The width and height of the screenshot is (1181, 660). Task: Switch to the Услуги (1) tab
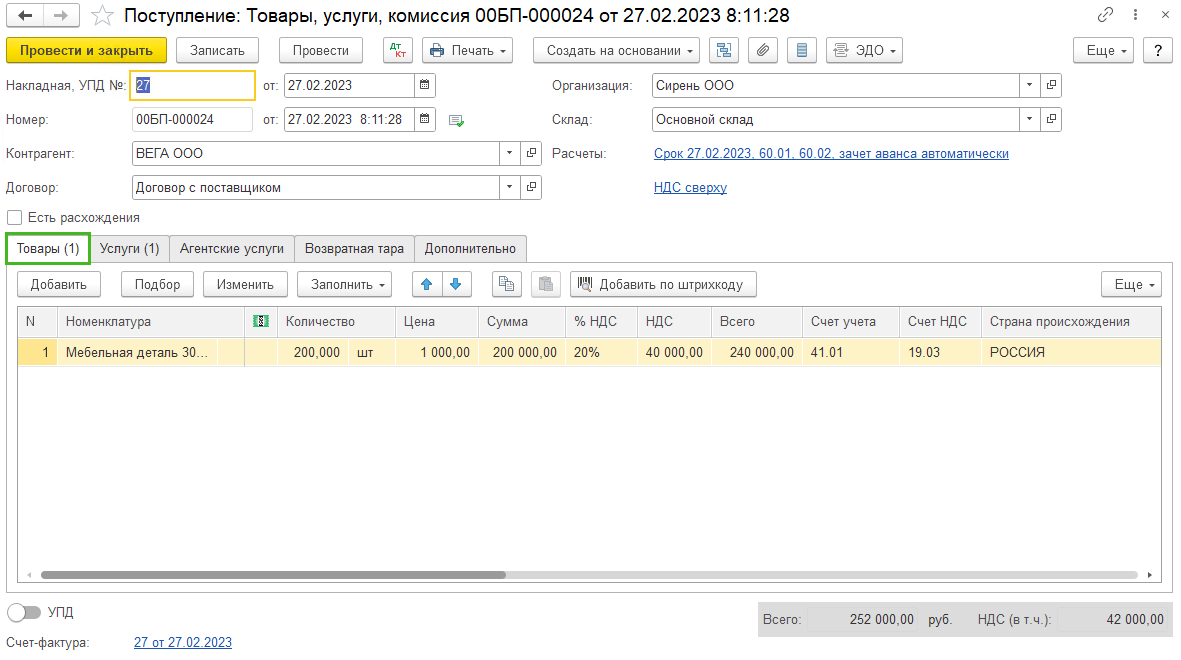[130, 249]
